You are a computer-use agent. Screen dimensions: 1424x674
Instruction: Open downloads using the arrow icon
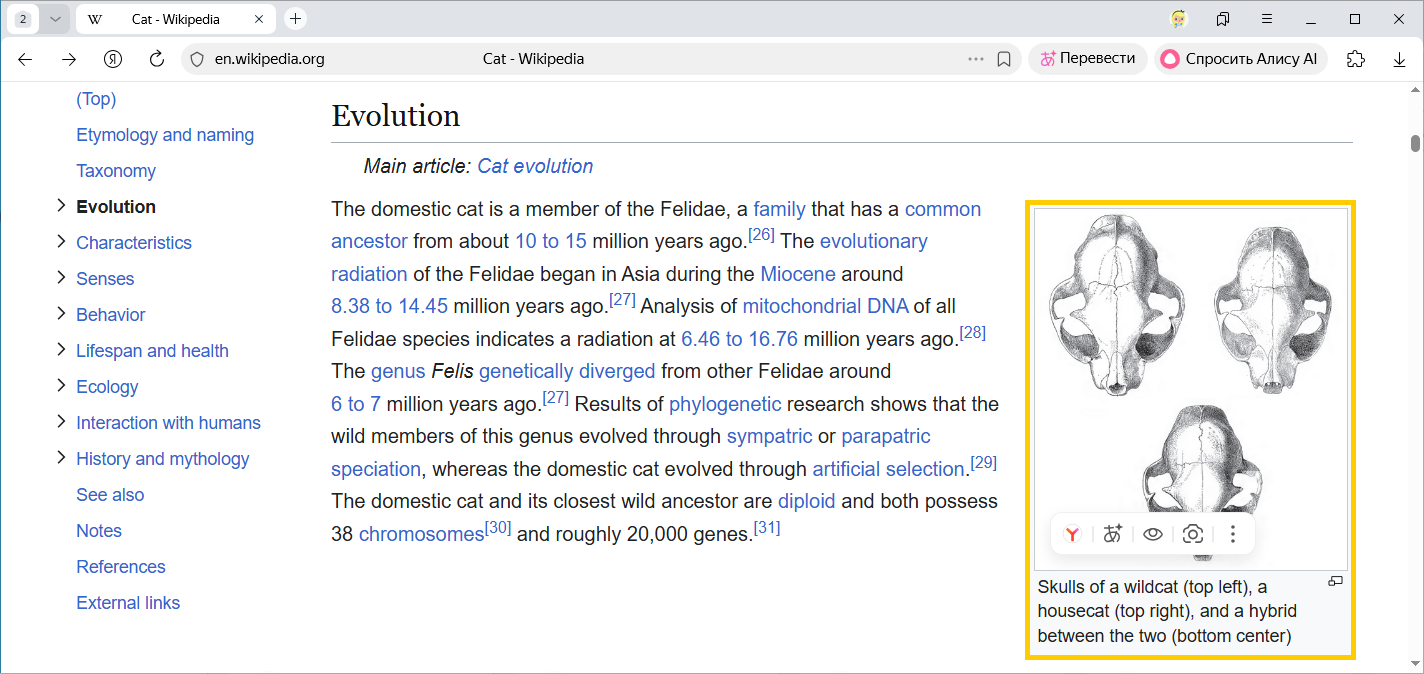[x=1399, y=59]
